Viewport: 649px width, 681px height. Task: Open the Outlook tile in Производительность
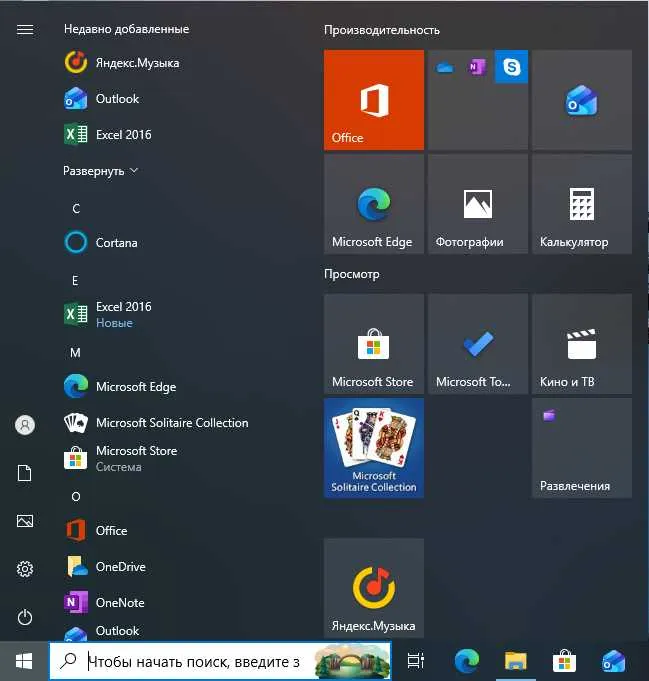pos(582,100)
